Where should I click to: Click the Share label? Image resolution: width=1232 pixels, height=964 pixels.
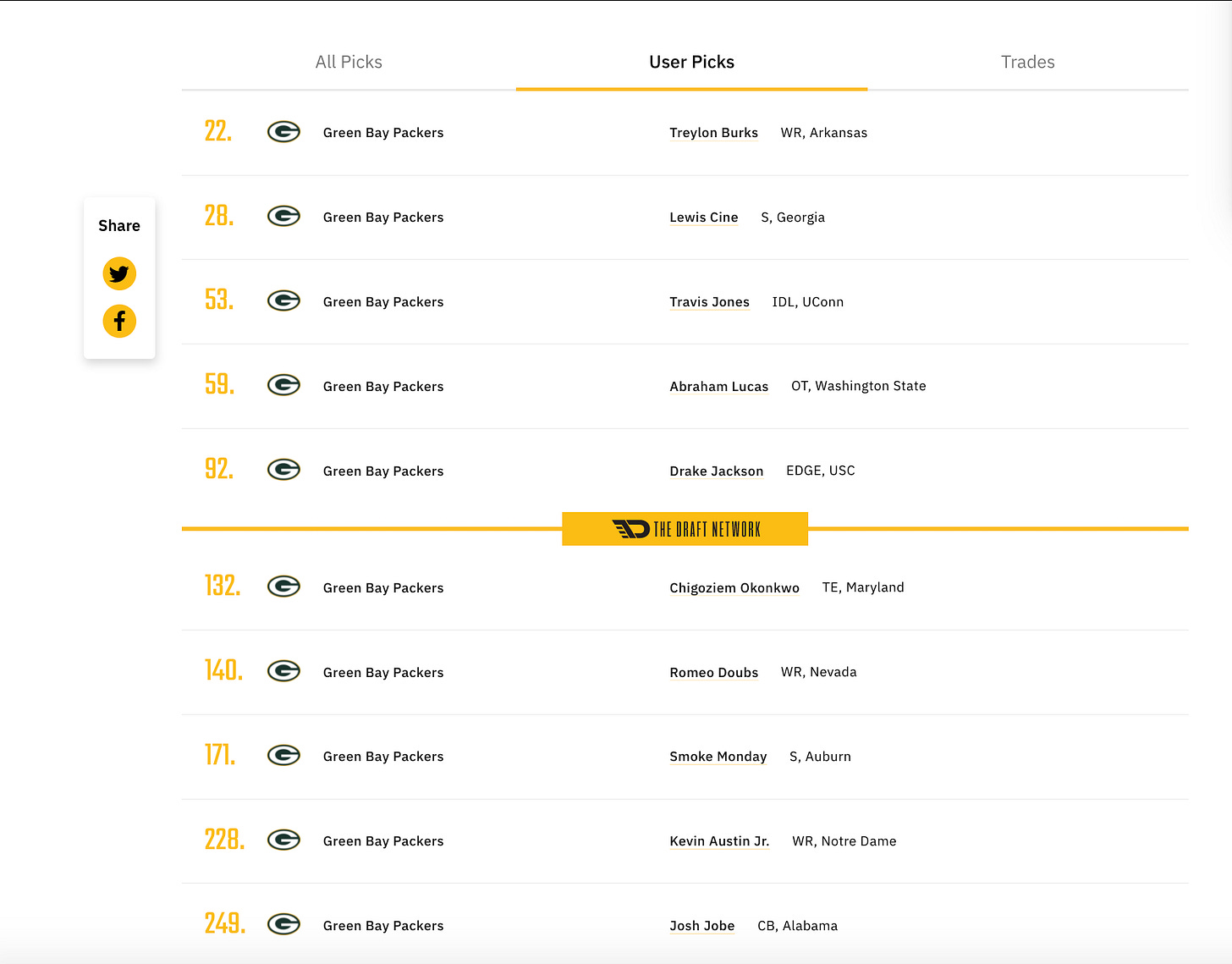[x=119, y=226]
